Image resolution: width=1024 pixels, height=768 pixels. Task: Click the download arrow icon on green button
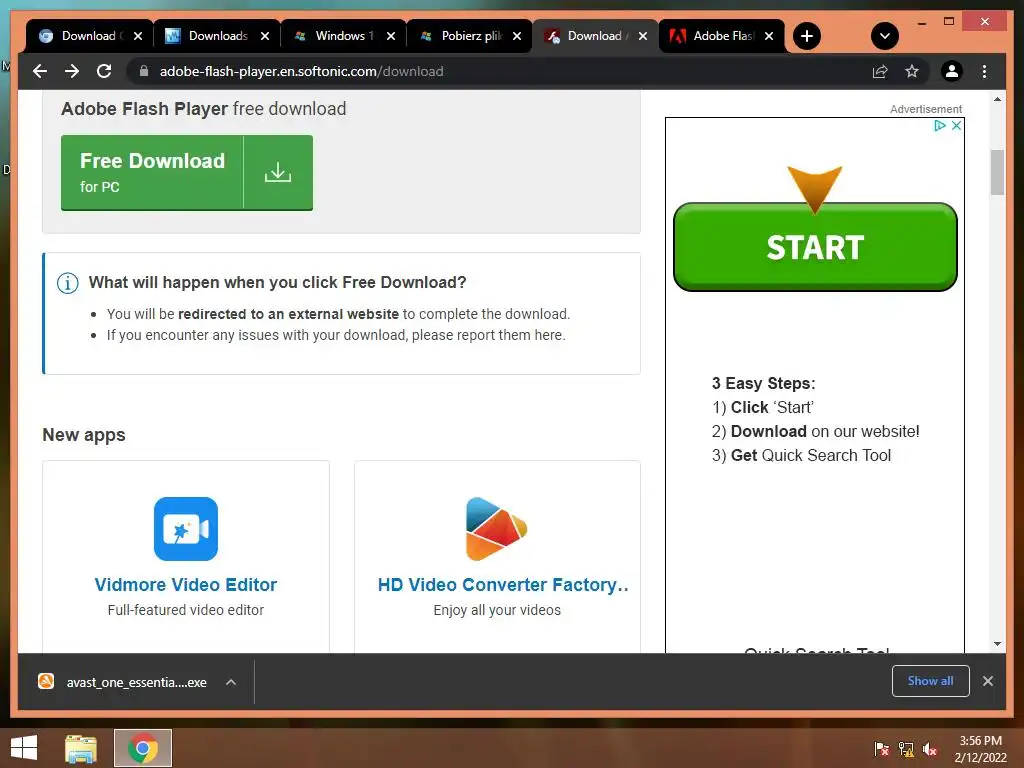[x=278, y=172]
